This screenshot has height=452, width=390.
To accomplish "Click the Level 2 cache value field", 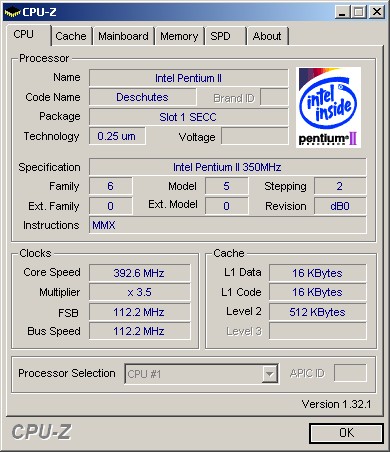I will tap(318, 312).
